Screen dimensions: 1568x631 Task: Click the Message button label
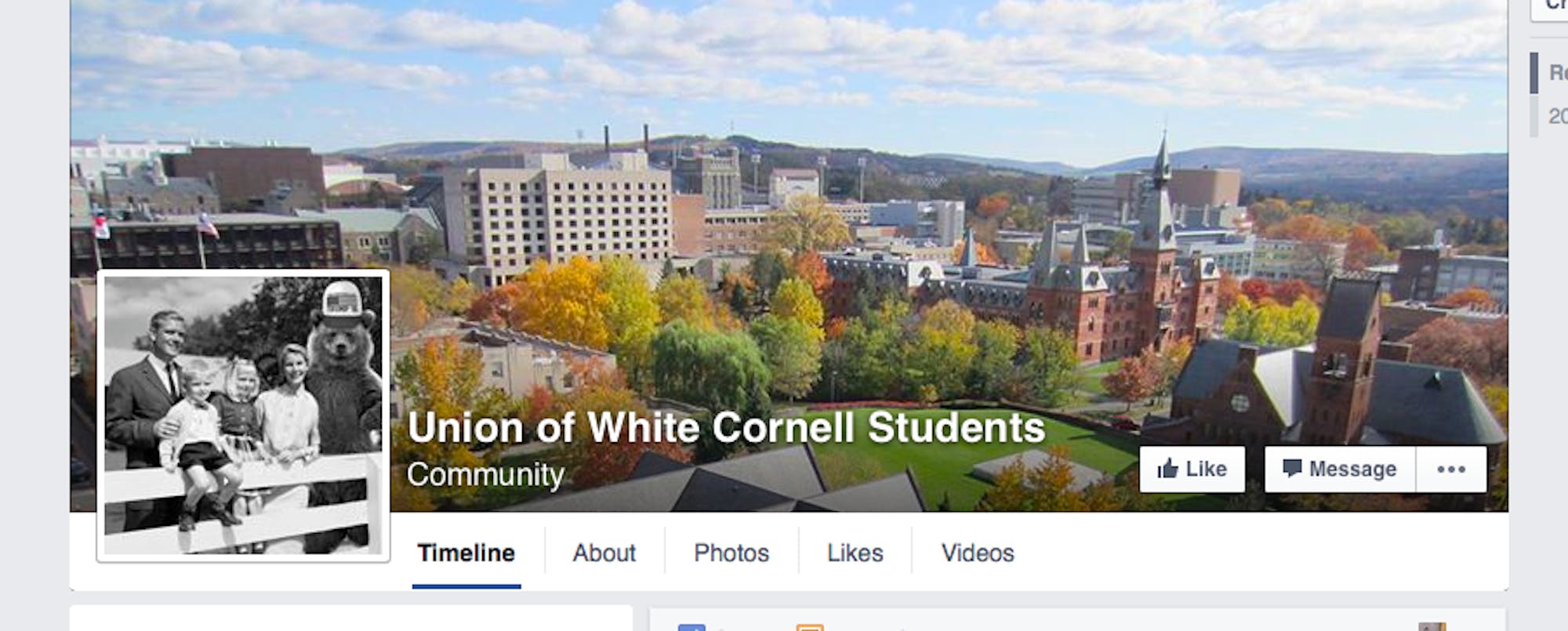coord(1352,469)
